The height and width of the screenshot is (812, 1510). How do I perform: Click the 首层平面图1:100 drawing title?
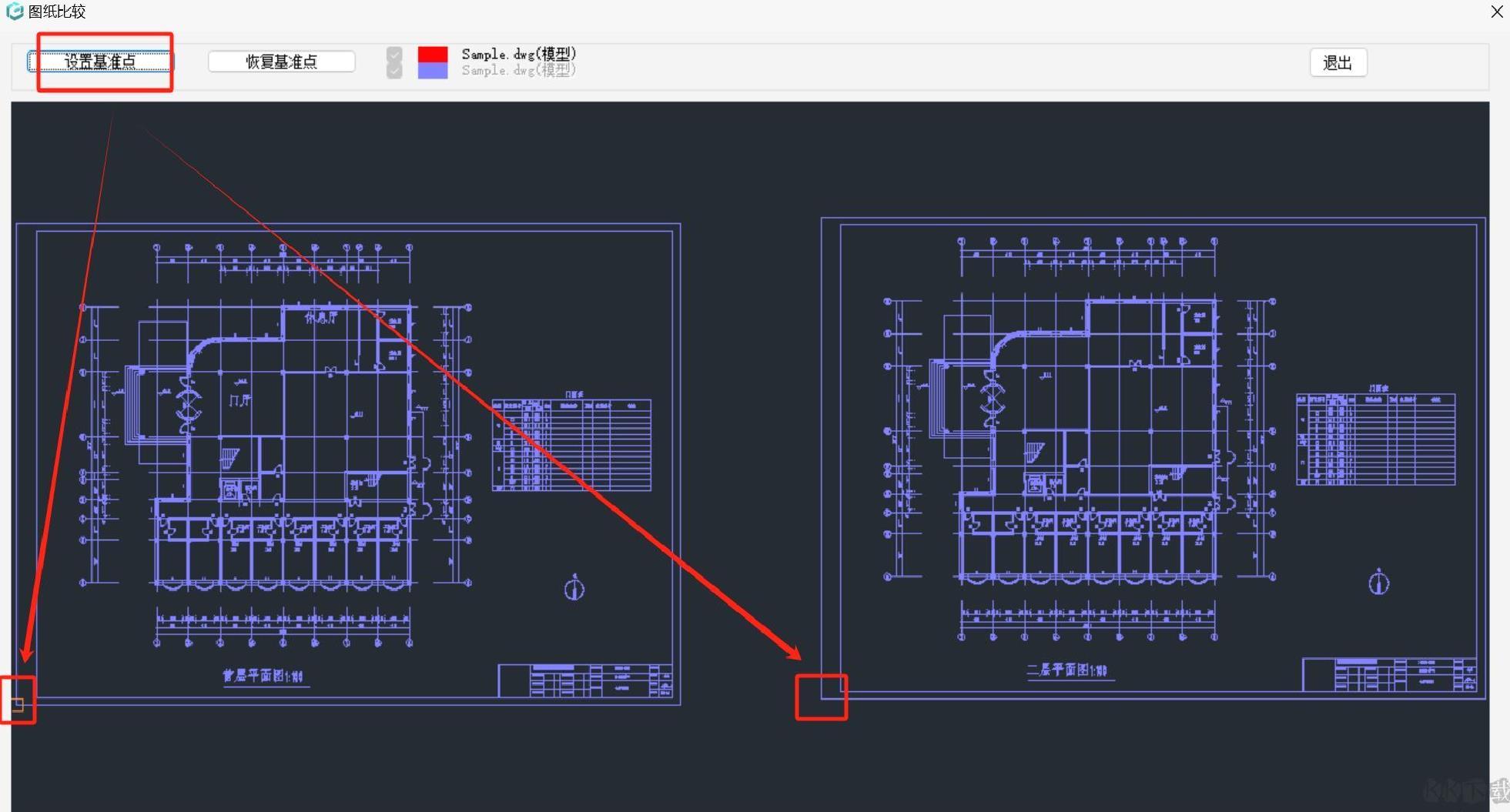(263, 676)
